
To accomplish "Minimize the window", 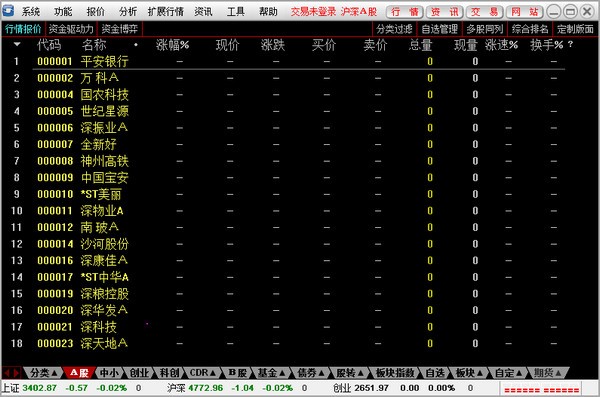I will (x=553, y=12).
